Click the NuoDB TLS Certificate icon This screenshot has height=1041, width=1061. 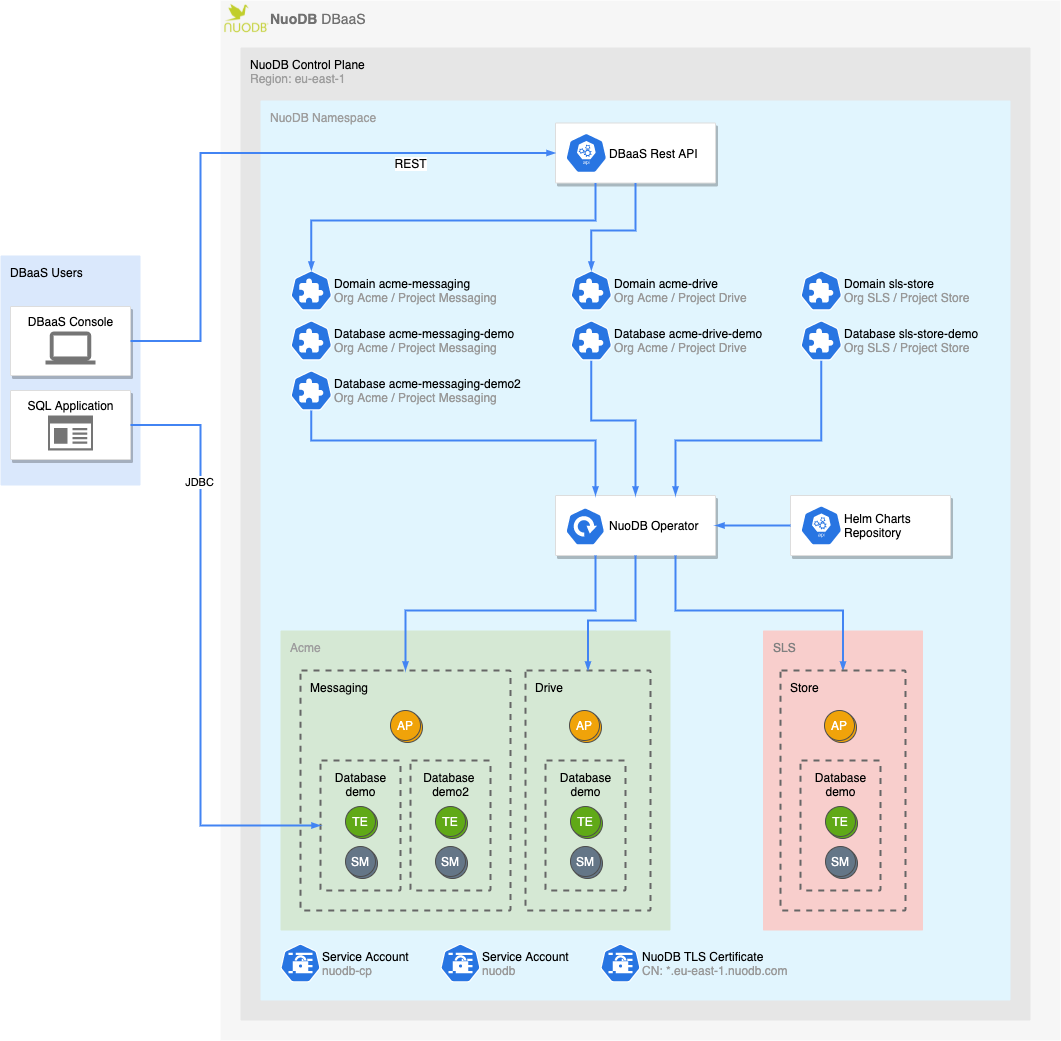(x=620, y=963)
